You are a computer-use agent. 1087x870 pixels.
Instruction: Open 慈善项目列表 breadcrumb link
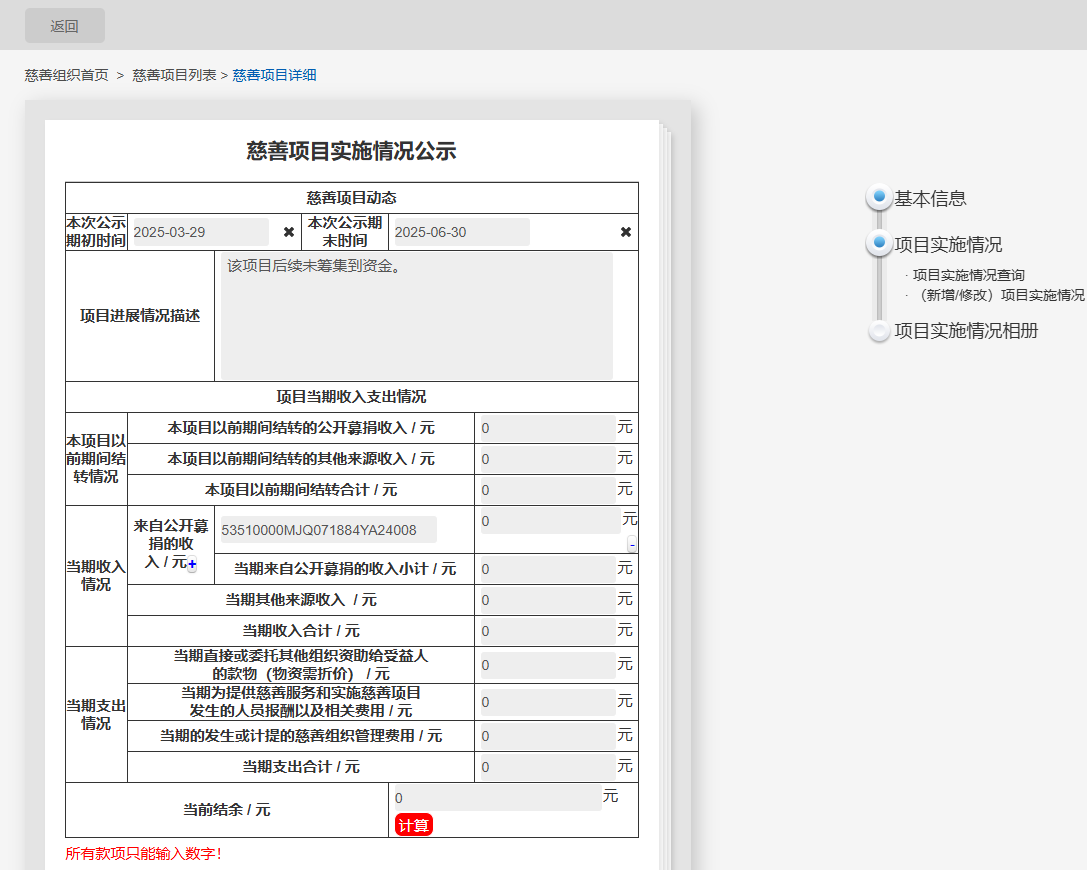click(174, 75)
